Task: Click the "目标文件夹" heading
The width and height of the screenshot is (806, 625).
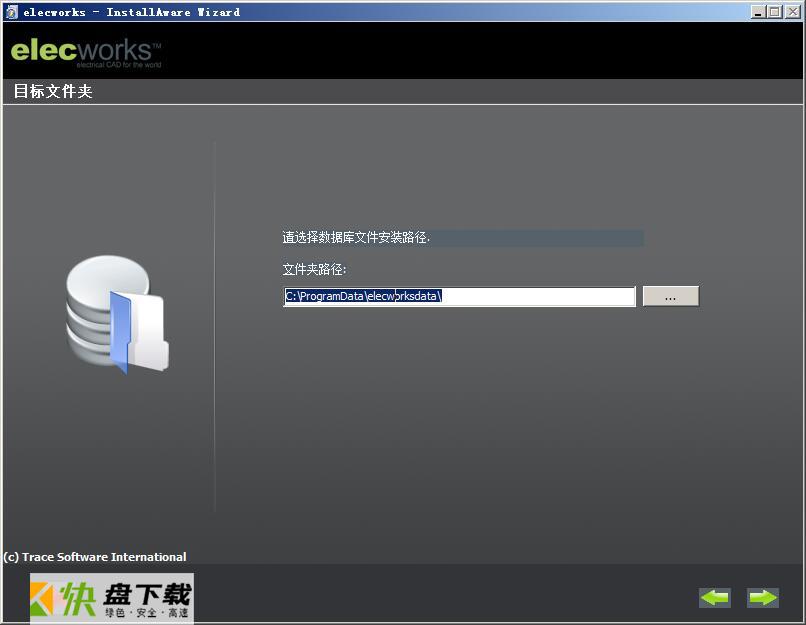Action: (x=53, y=91)
